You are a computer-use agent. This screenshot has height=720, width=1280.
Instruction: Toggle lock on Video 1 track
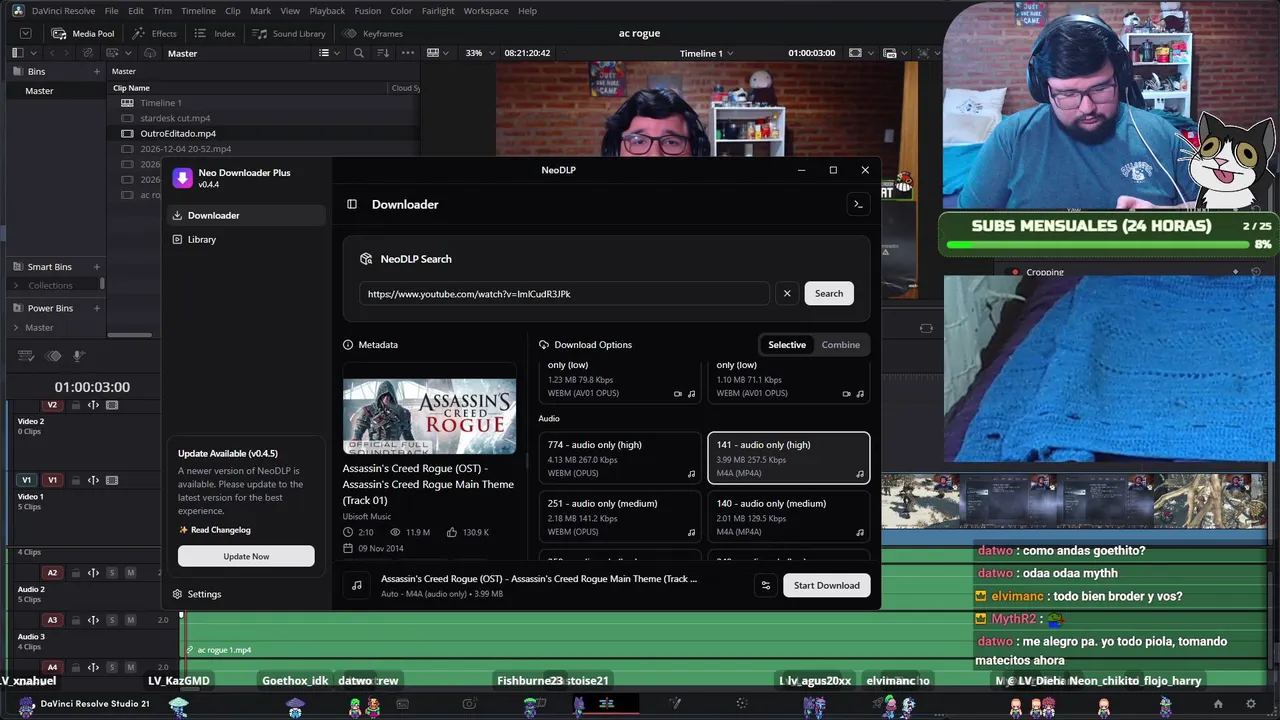[x=75, y=480]
